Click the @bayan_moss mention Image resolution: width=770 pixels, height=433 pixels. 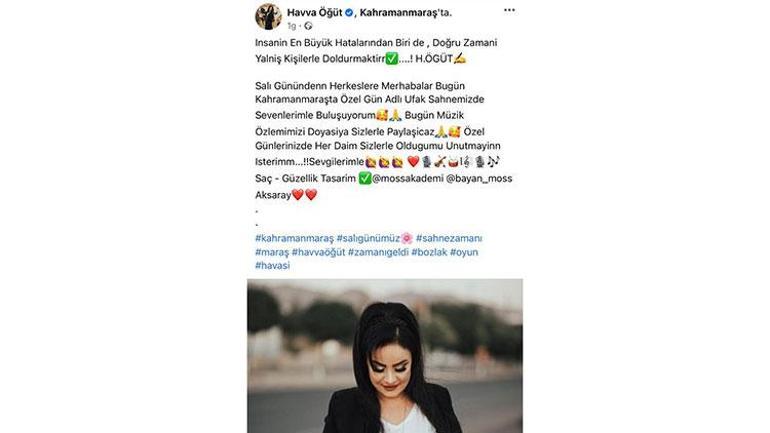(x=479, y=179)
